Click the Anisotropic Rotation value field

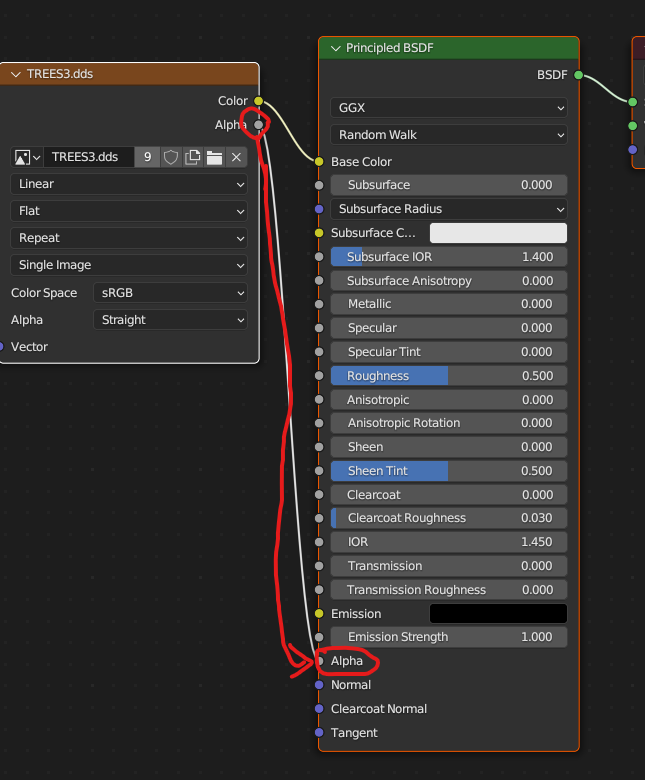(449, 423)
